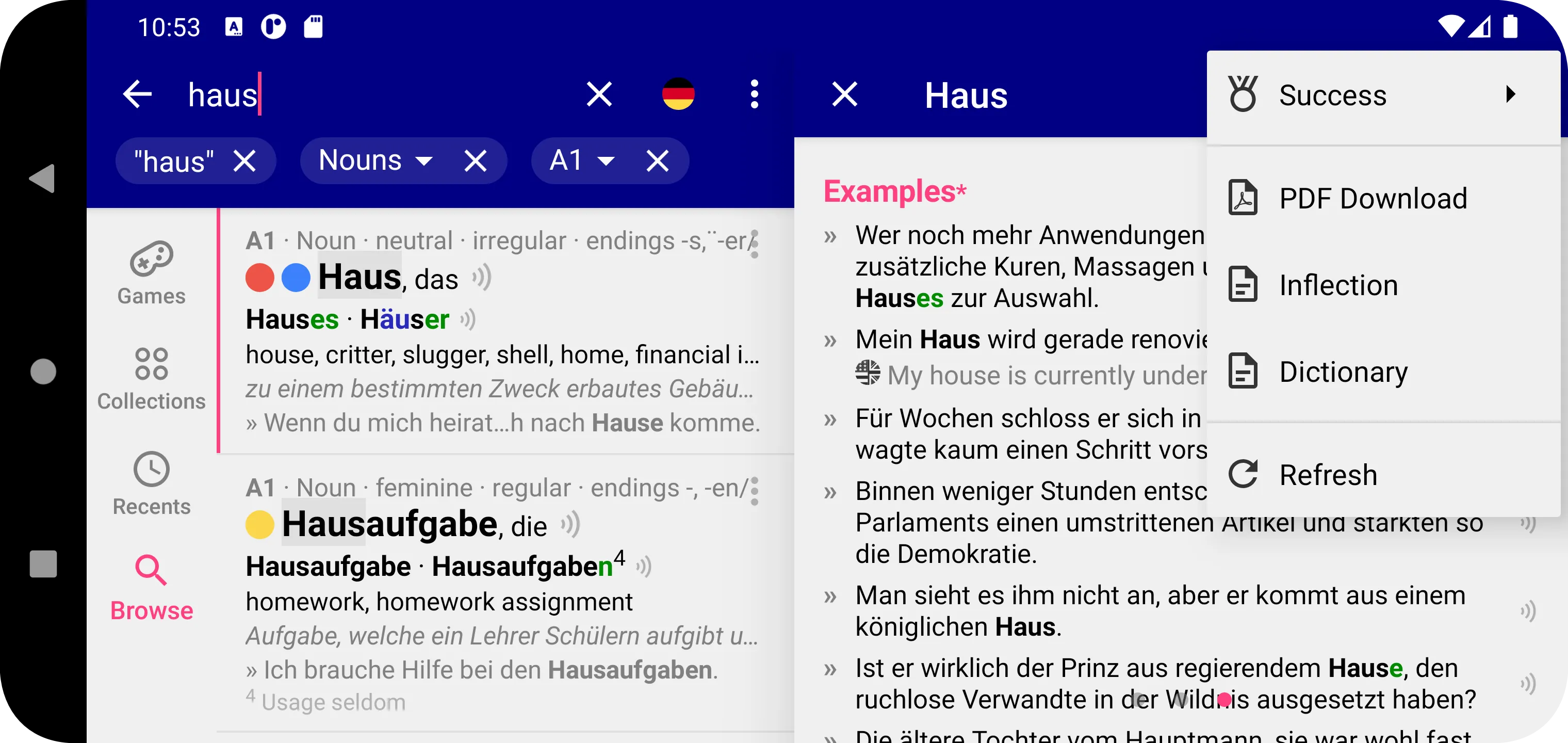Open Browse section
The image size is (1568, 743).
pyautogui.click(x=152, y=590)
